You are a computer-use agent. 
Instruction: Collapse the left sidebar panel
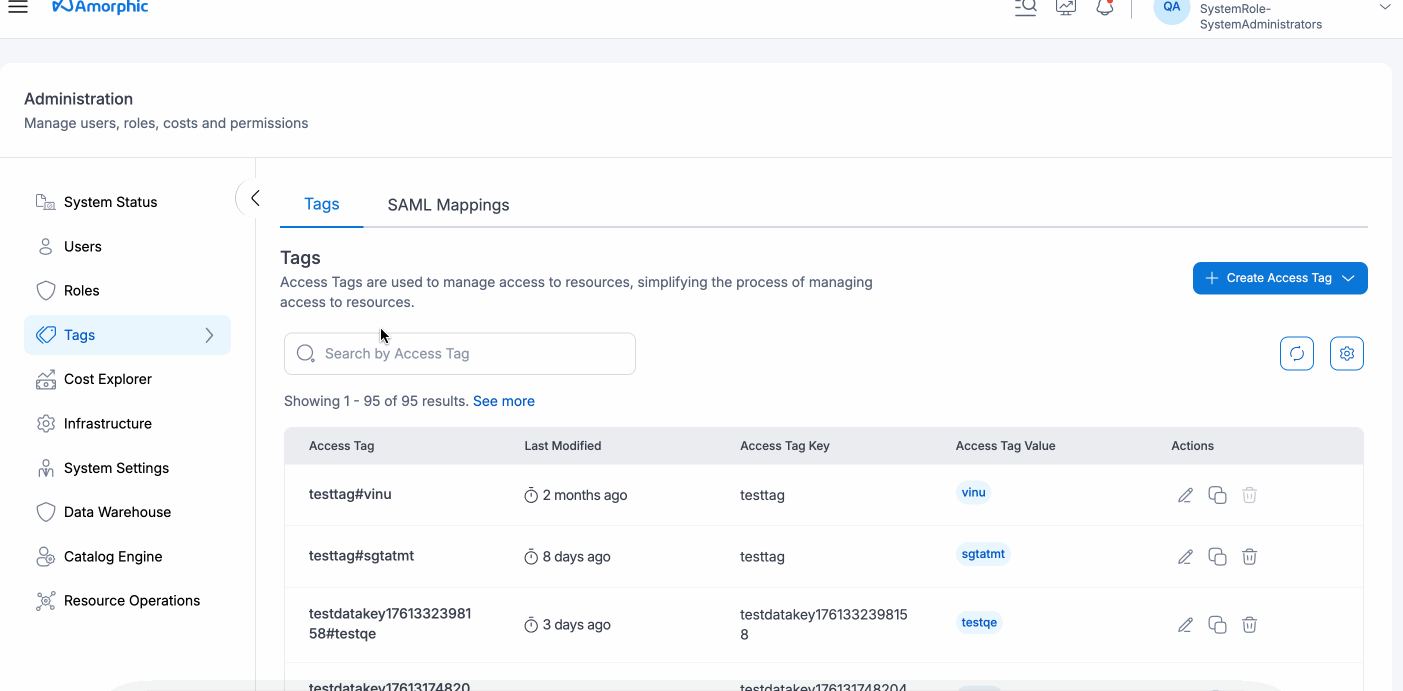tap(252, 198)
